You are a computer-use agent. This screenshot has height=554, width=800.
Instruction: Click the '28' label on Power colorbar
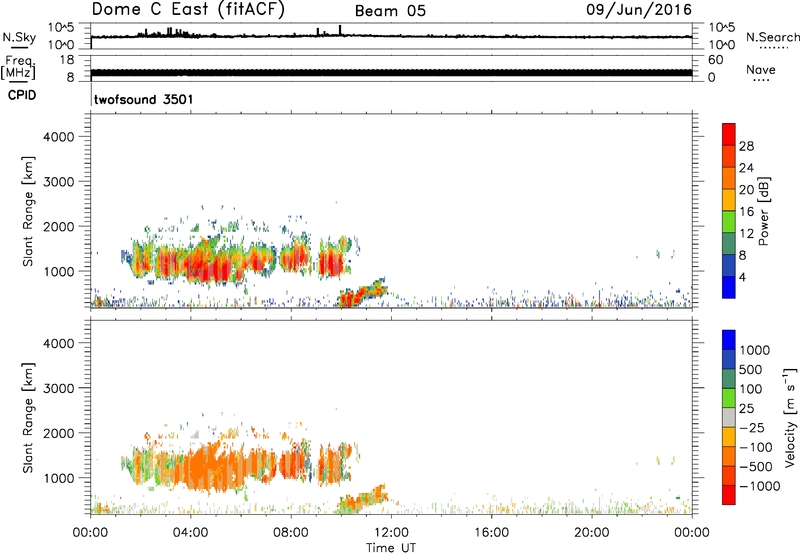pos(746,146)
